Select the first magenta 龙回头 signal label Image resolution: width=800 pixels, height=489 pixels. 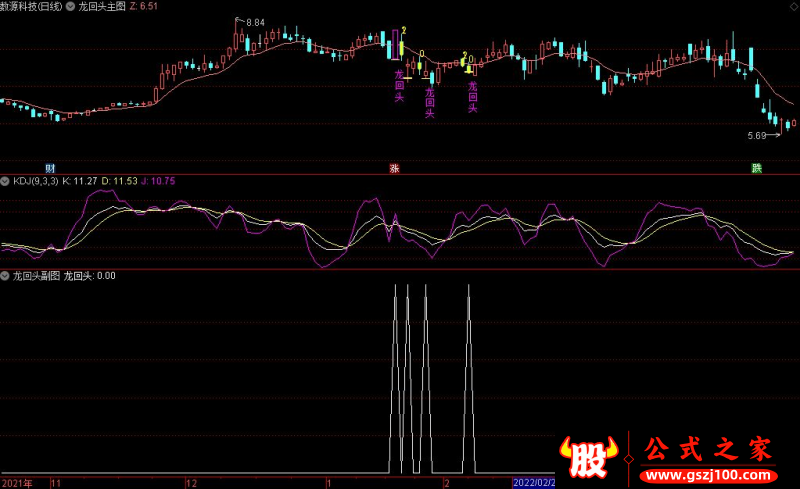tap(399, 86)
